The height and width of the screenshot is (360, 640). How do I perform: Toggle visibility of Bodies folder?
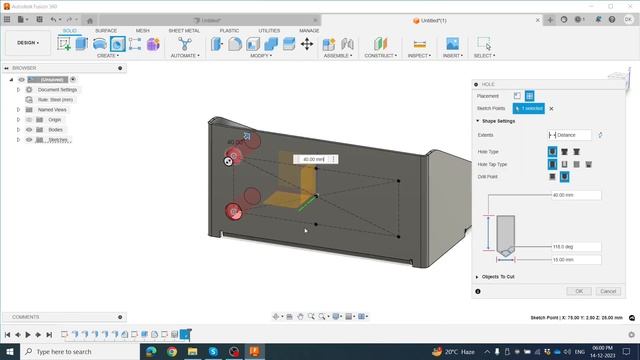29,130
